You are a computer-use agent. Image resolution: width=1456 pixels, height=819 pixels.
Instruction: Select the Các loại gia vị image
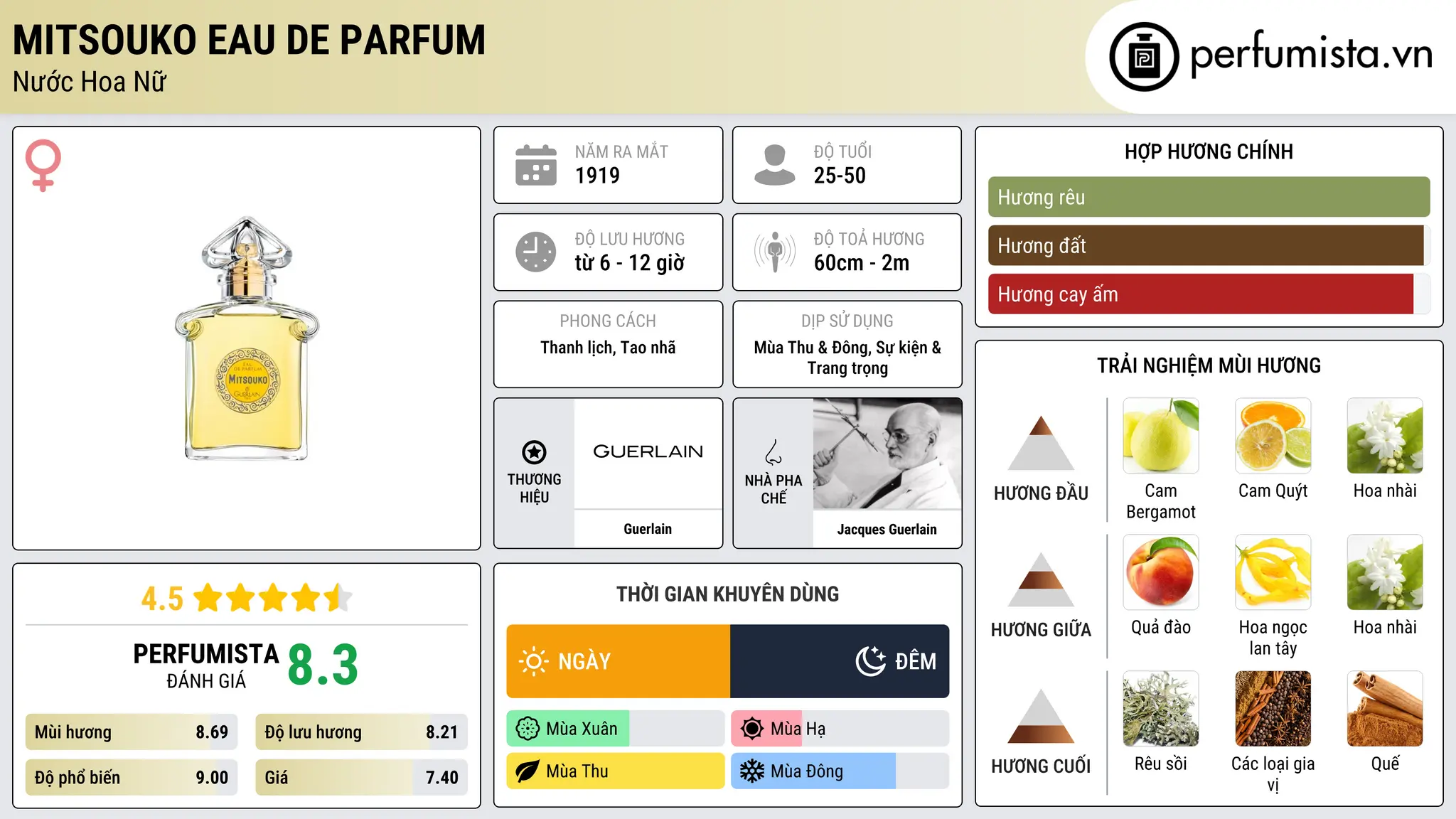tap(1273, 709)
